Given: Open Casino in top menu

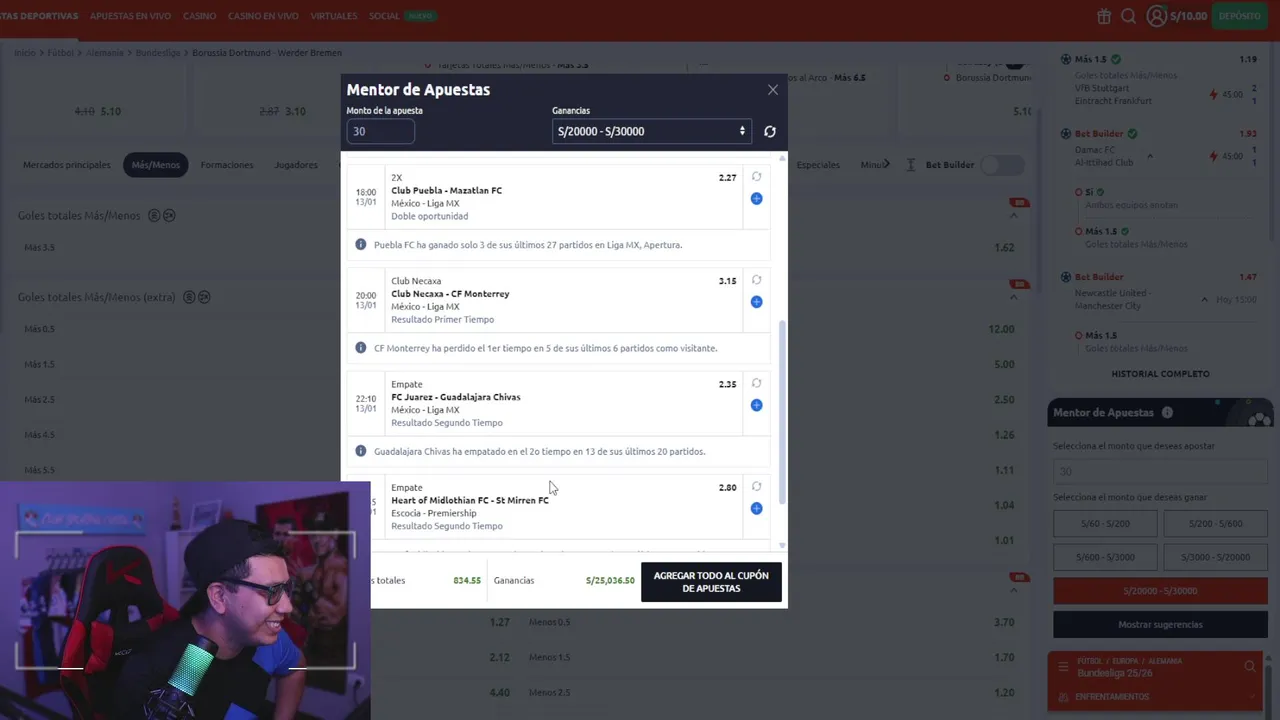Looking at the screenshot, I should click(199, 16).
